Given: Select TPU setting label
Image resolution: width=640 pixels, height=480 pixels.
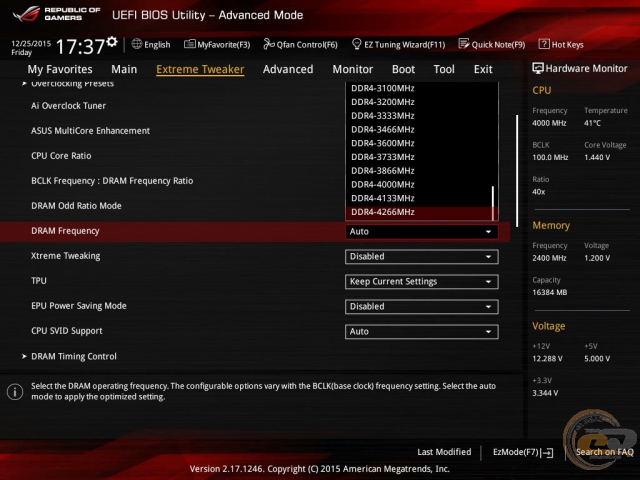Looking at the screenshot, I should pos(39,281).
